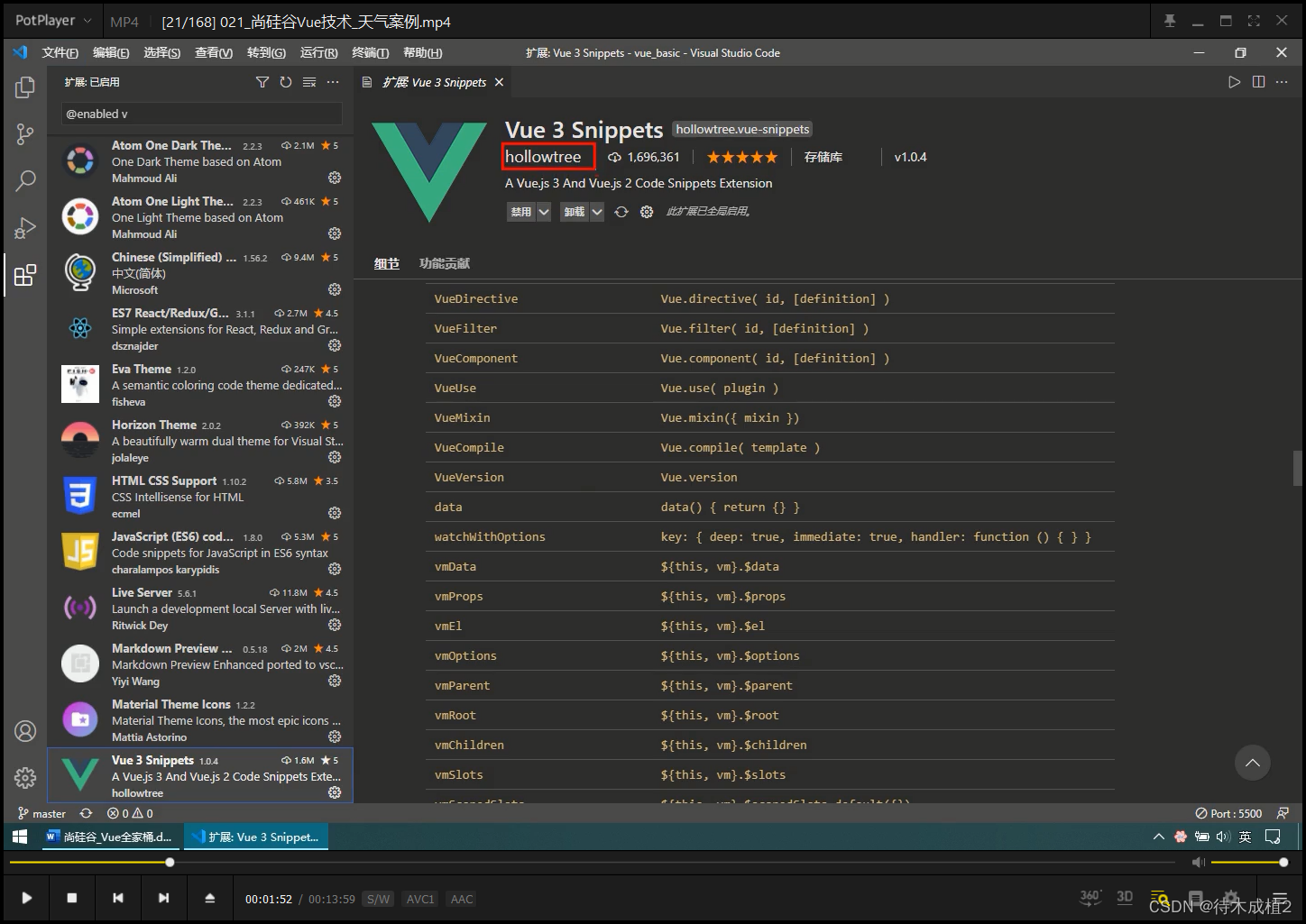Toggle 360 degree video mode

point(1090,897)
